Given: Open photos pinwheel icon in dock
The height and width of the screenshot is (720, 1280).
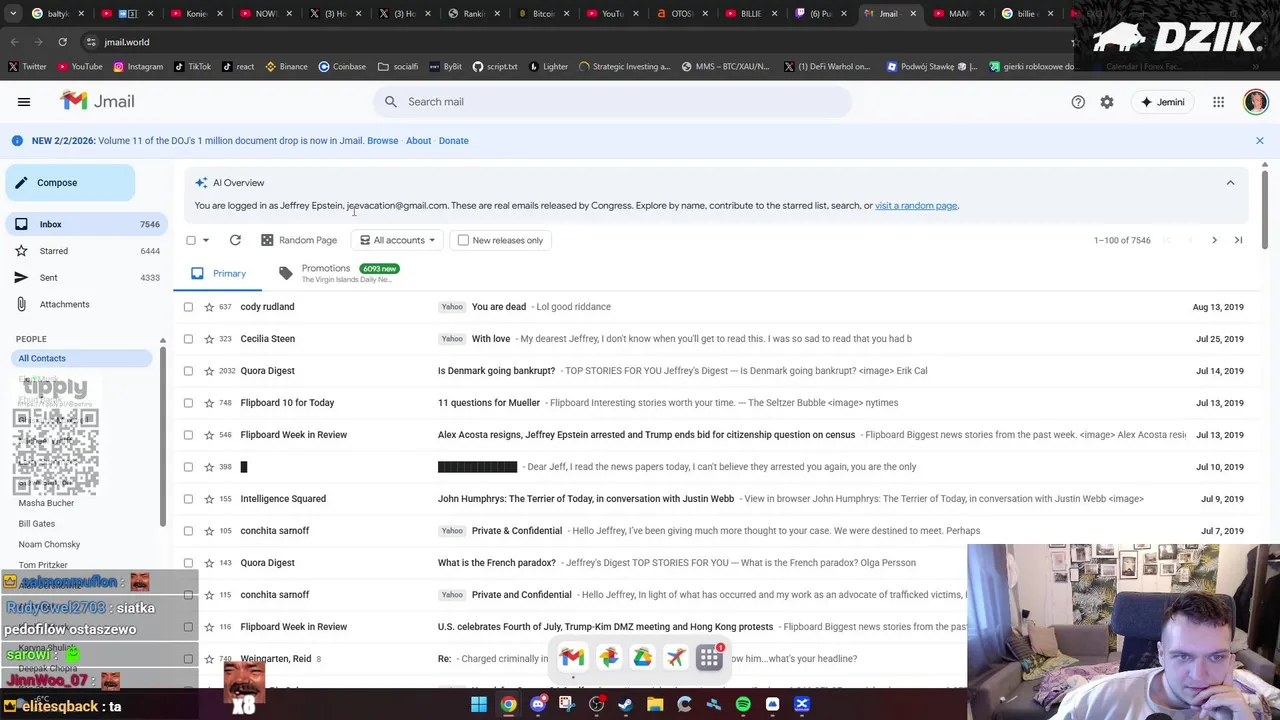Looking at the screenshot, I should tap(608, 657).
